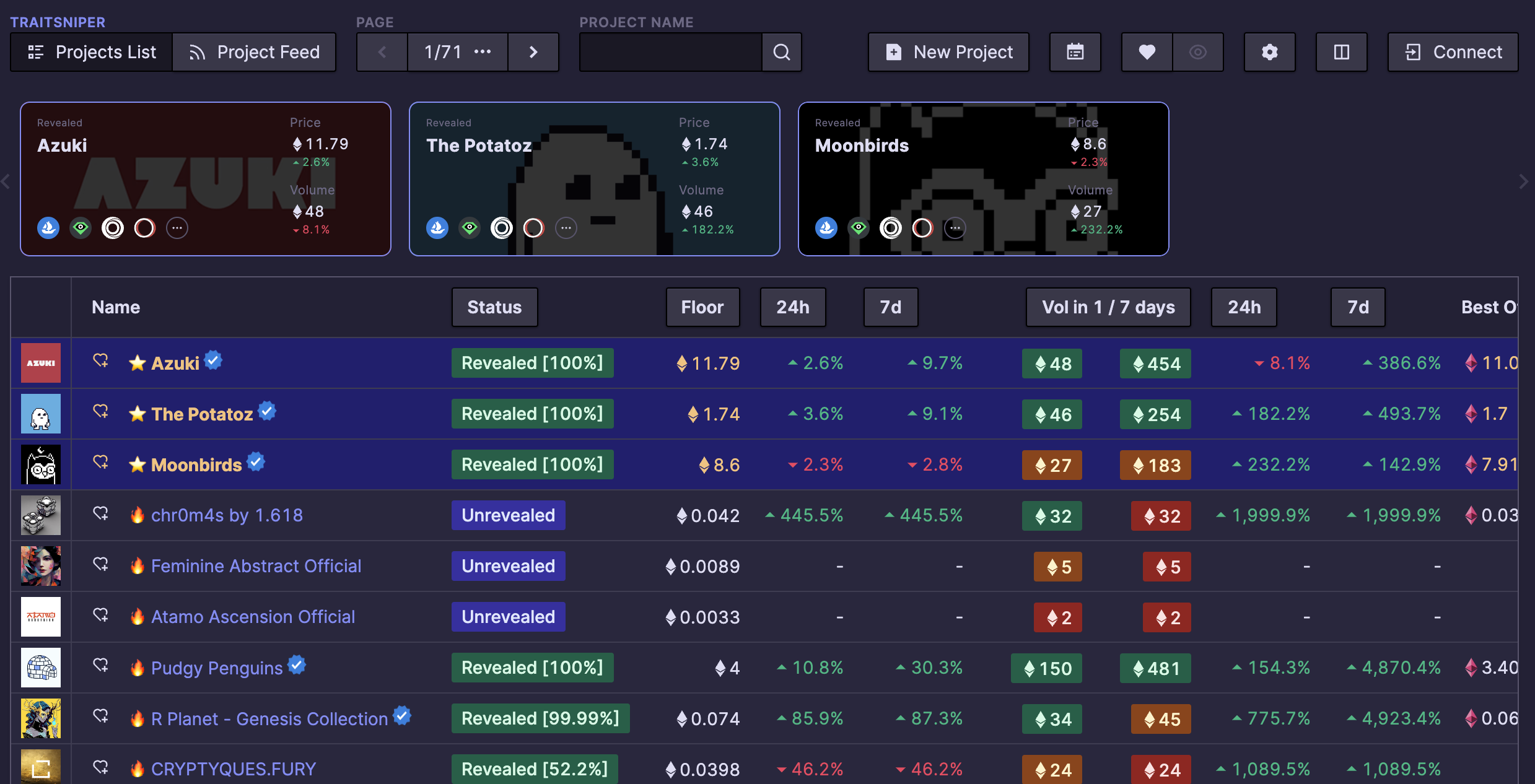
Task: Open The Potatoz project link
Action: pos(202,414)
